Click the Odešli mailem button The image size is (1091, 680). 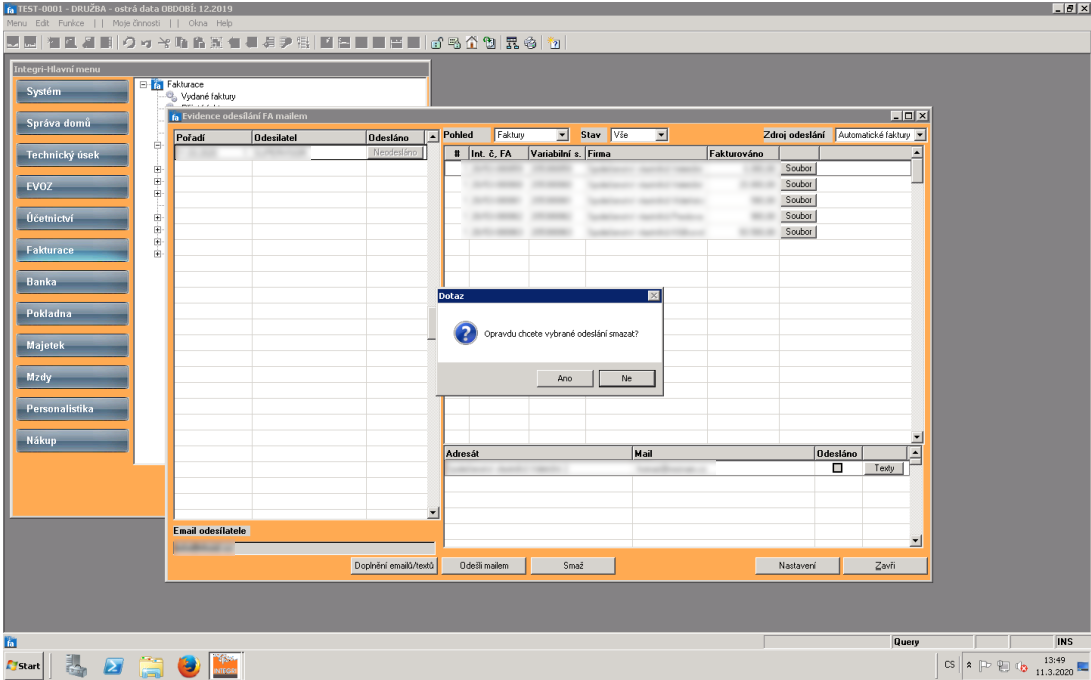pos(484,566)
